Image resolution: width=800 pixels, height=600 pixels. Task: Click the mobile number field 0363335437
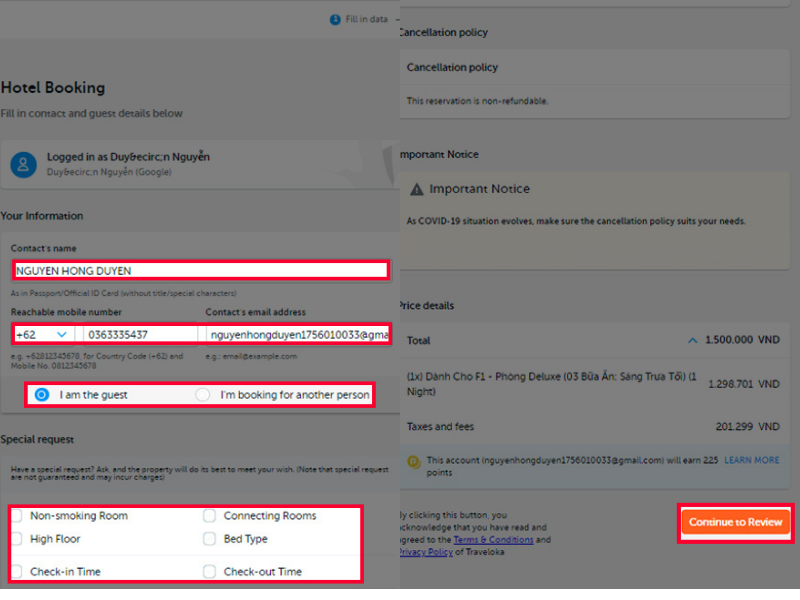point(140,335)
